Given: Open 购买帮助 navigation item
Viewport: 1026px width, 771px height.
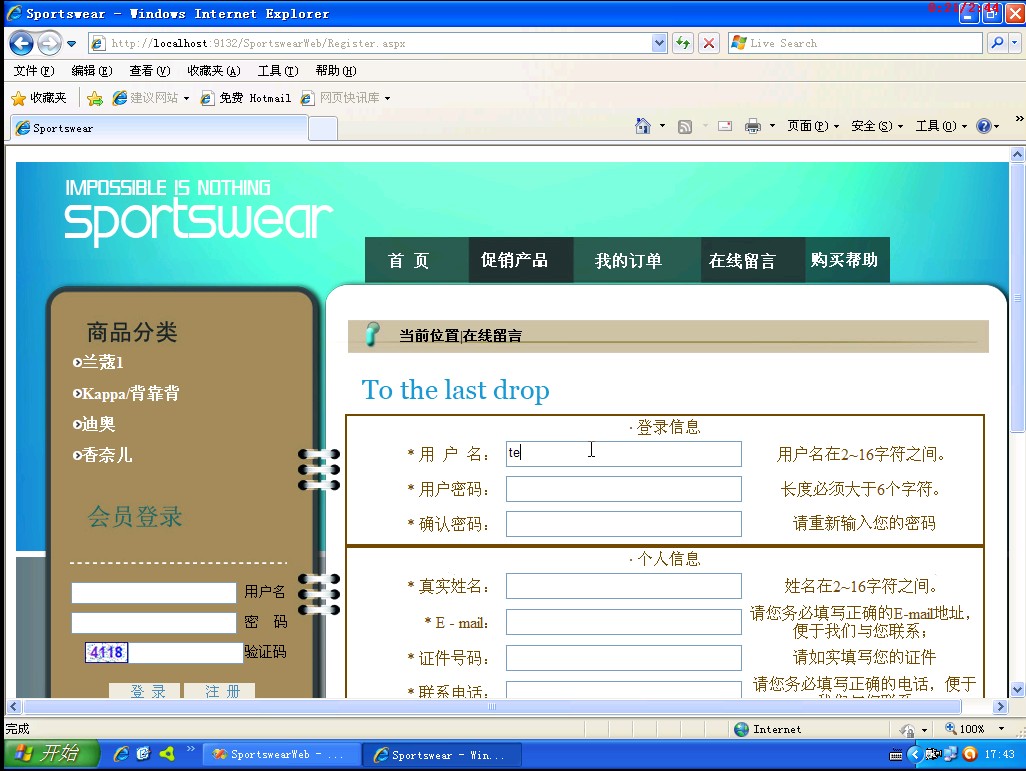Looking at the screenshot, I should pos(847,260).
